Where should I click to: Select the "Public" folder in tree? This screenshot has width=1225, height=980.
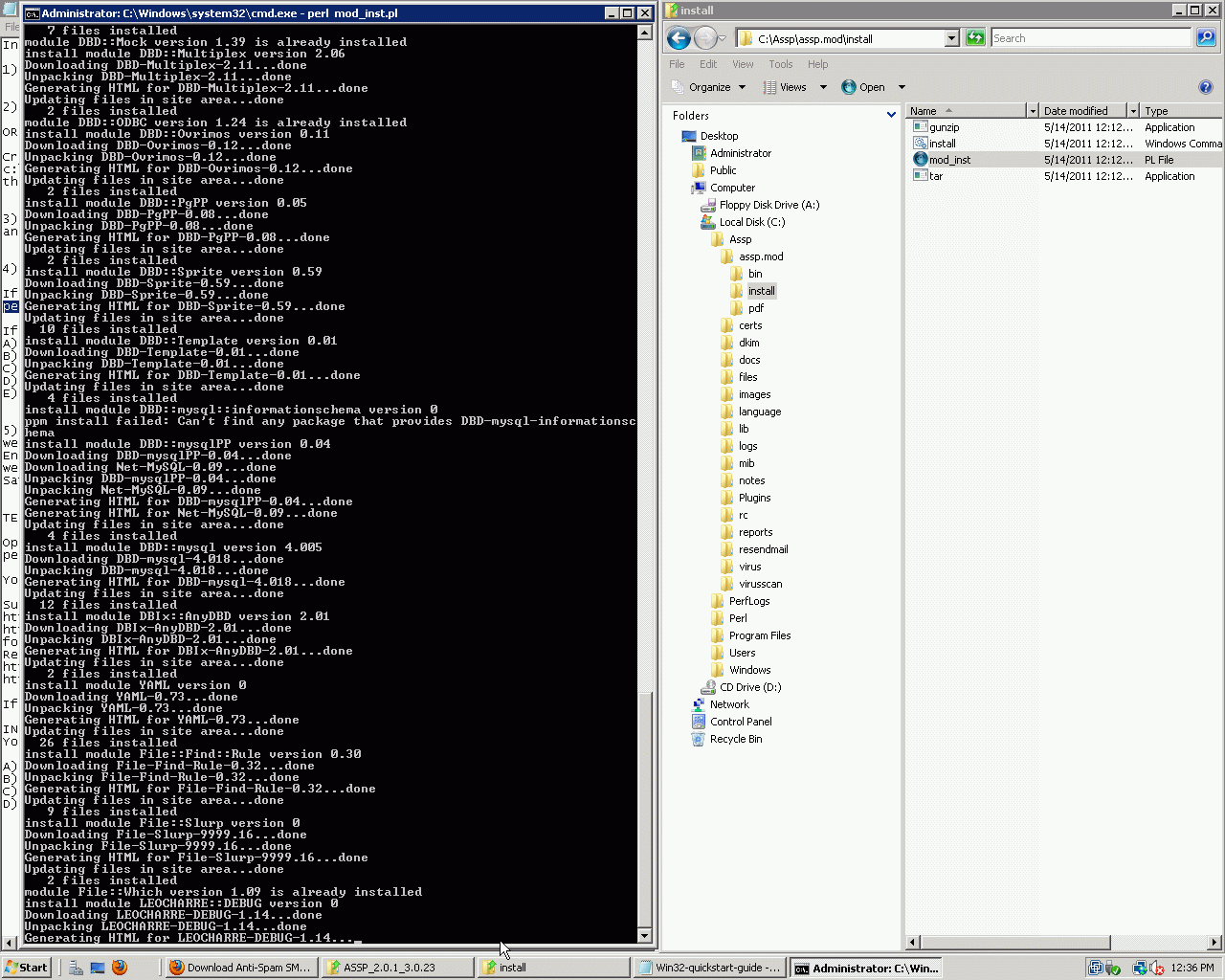point(723,170)
